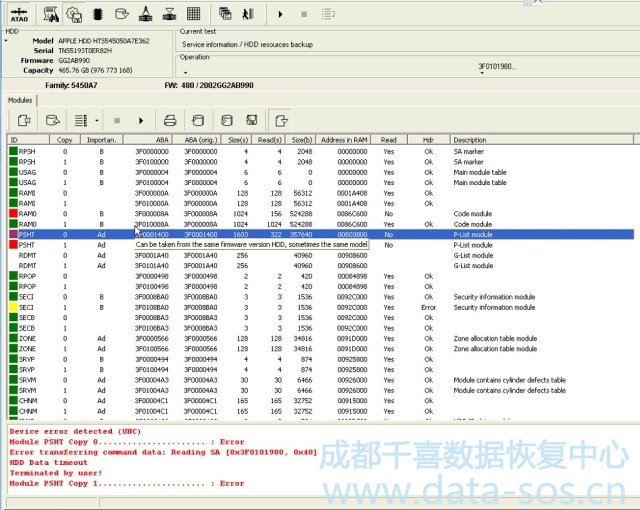640x510 pixels.
Task: Select ABA cell 3F0100566 in ZONE row
Action: pos(152,349)
